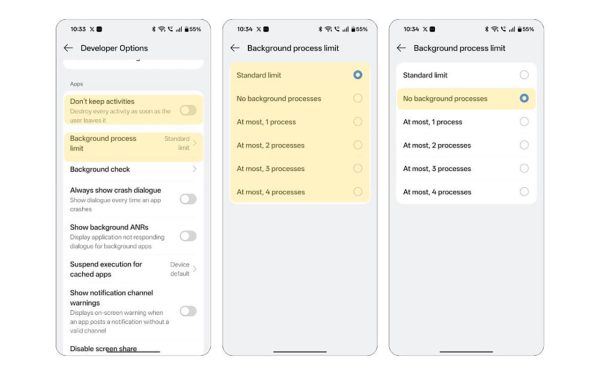Tap back arrow on middle Background process limit screen
Viewport: 600px width, 375px height.
pyautogui.click(x=235, y=48)
